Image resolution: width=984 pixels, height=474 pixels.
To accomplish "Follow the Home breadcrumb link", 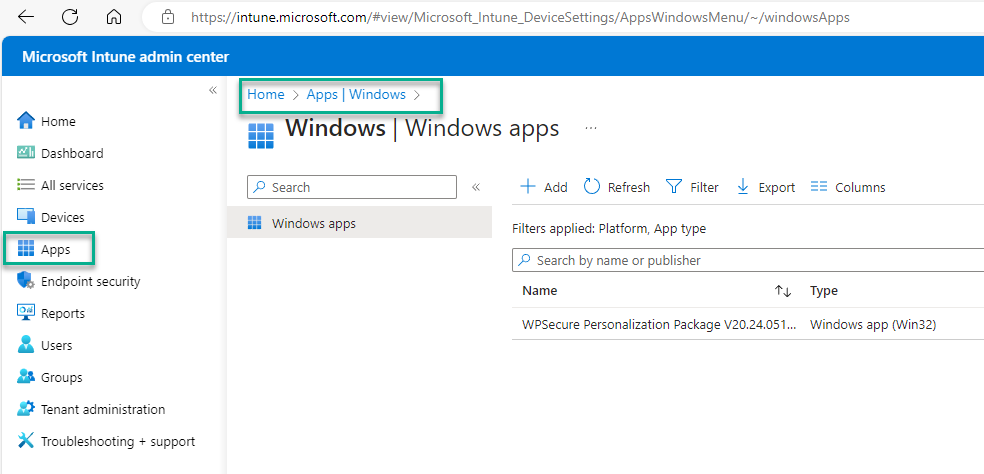I will pos(265,94).
